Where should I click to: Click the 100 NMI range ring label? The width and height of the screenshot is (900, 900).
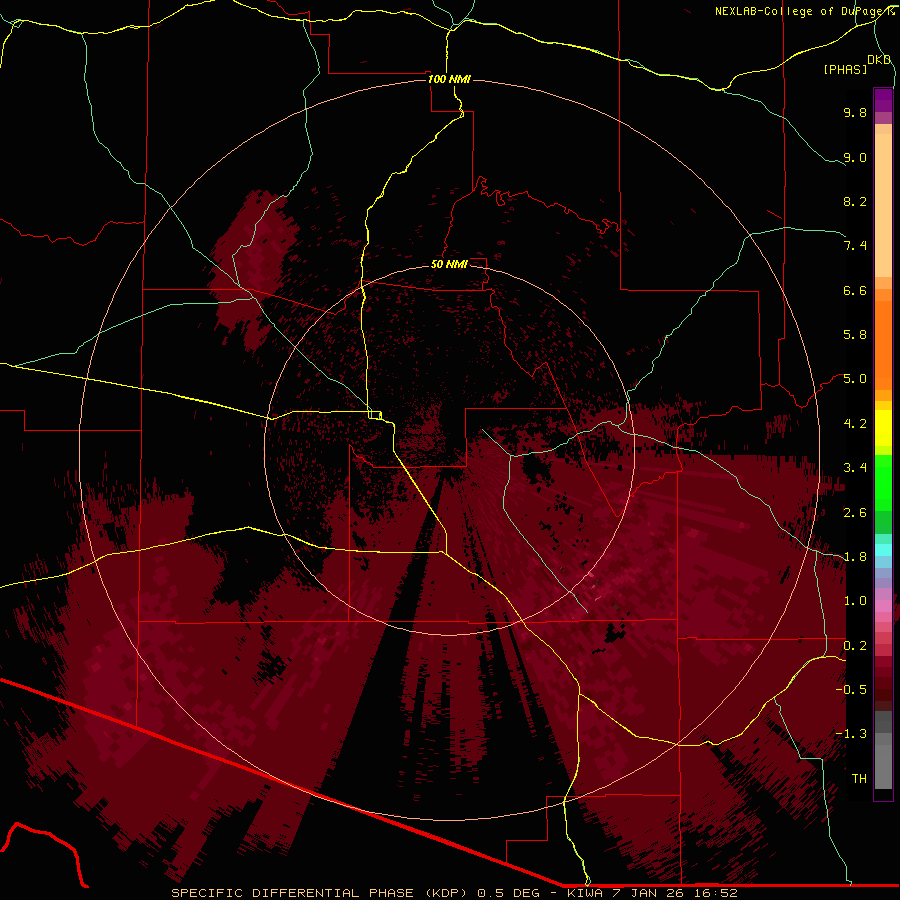[x=449, y=79]
